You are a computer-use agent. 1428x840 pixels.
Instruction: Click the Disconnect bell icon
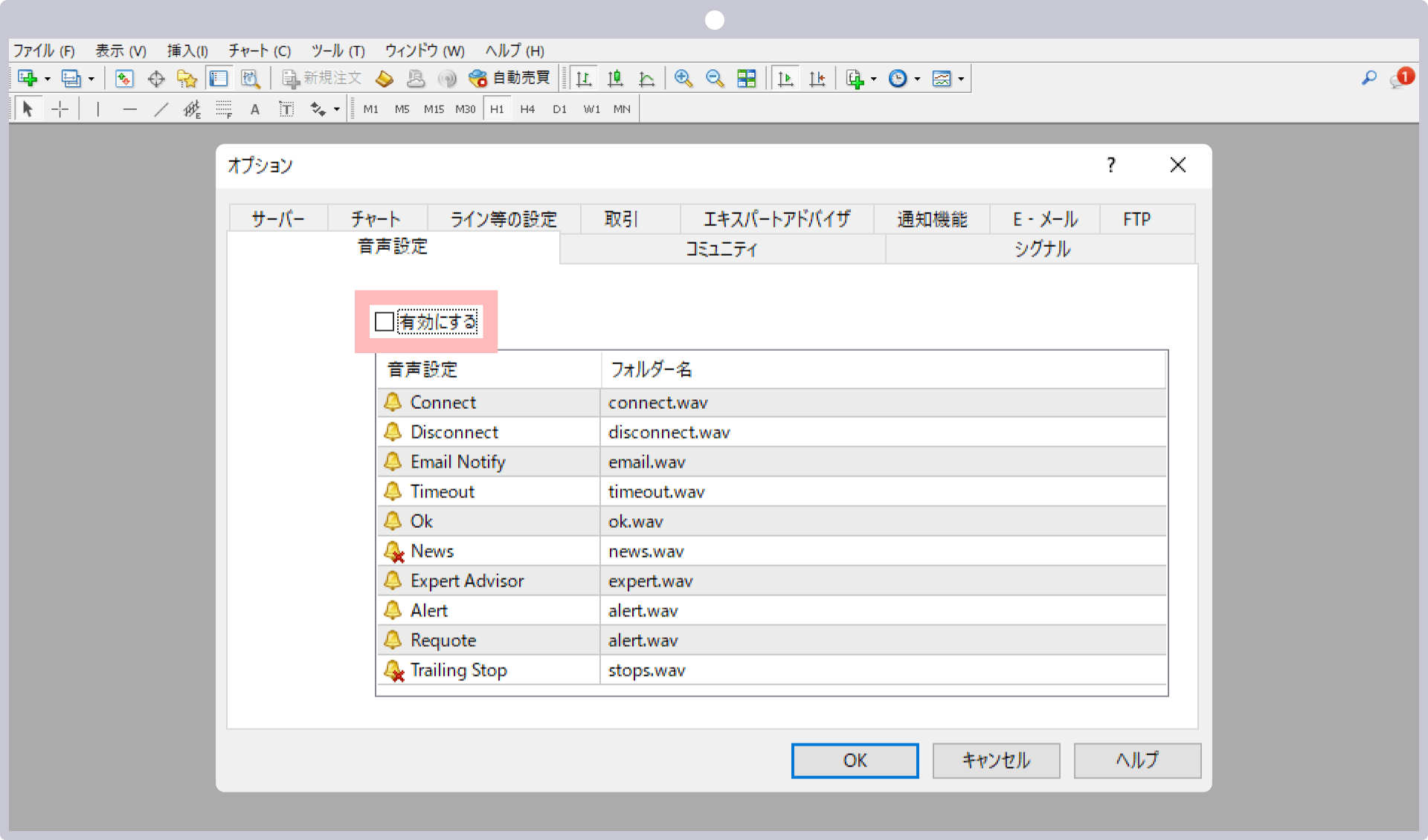pyautogui.click(x=392, y=432)
